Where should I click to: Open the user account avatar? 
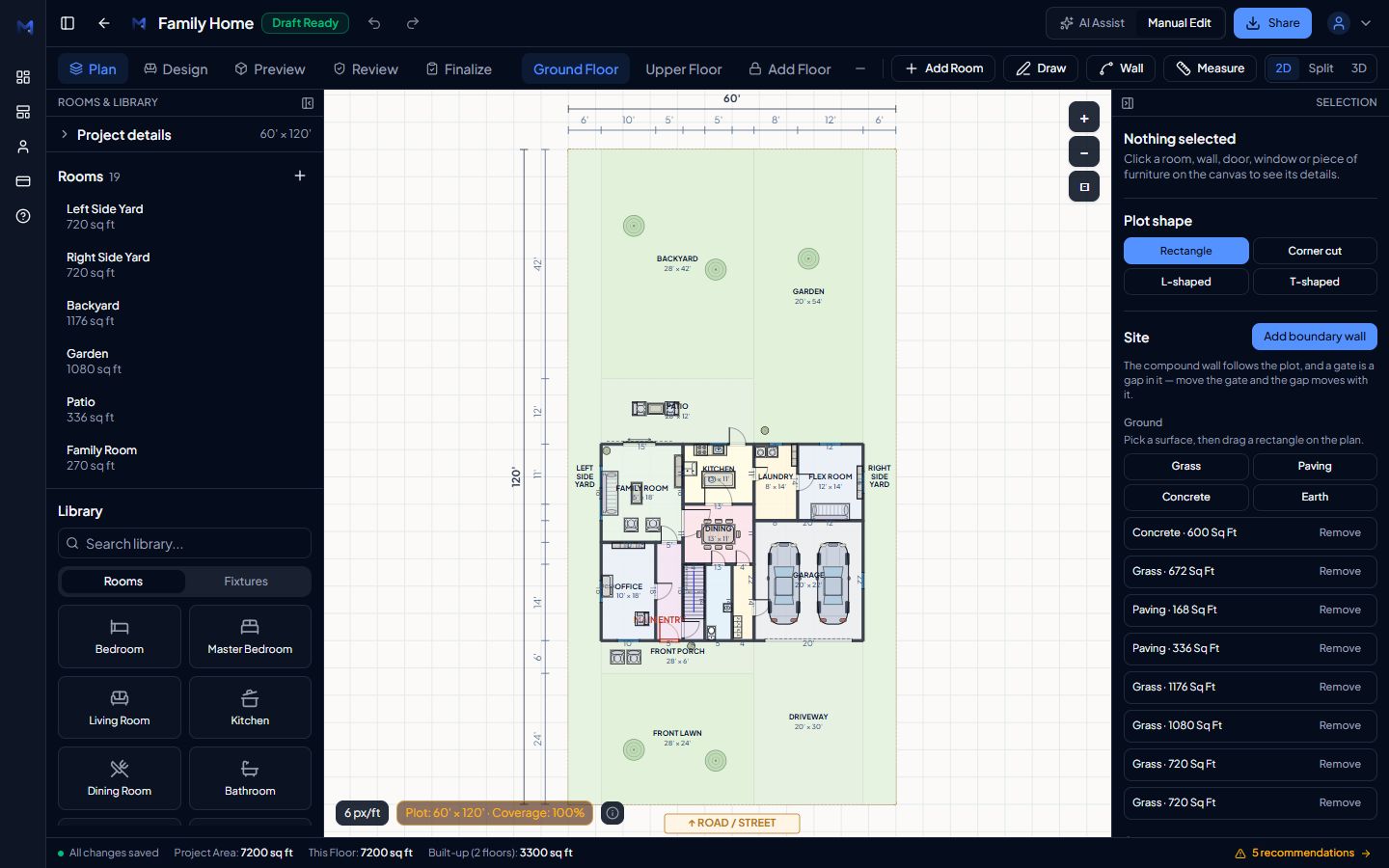1339,23
